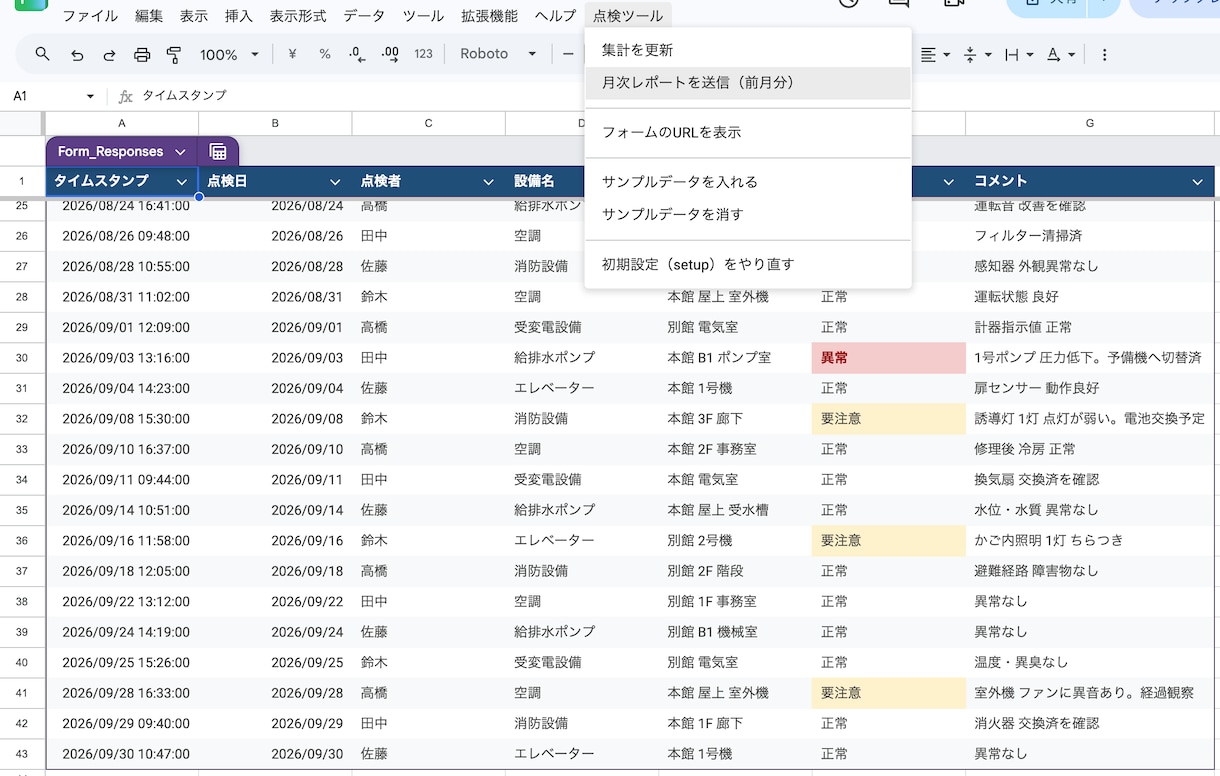Image resolution: width=1220 pixels, height=776 pixels.
Task: Open the ツール menu
Action: [423, 16]
